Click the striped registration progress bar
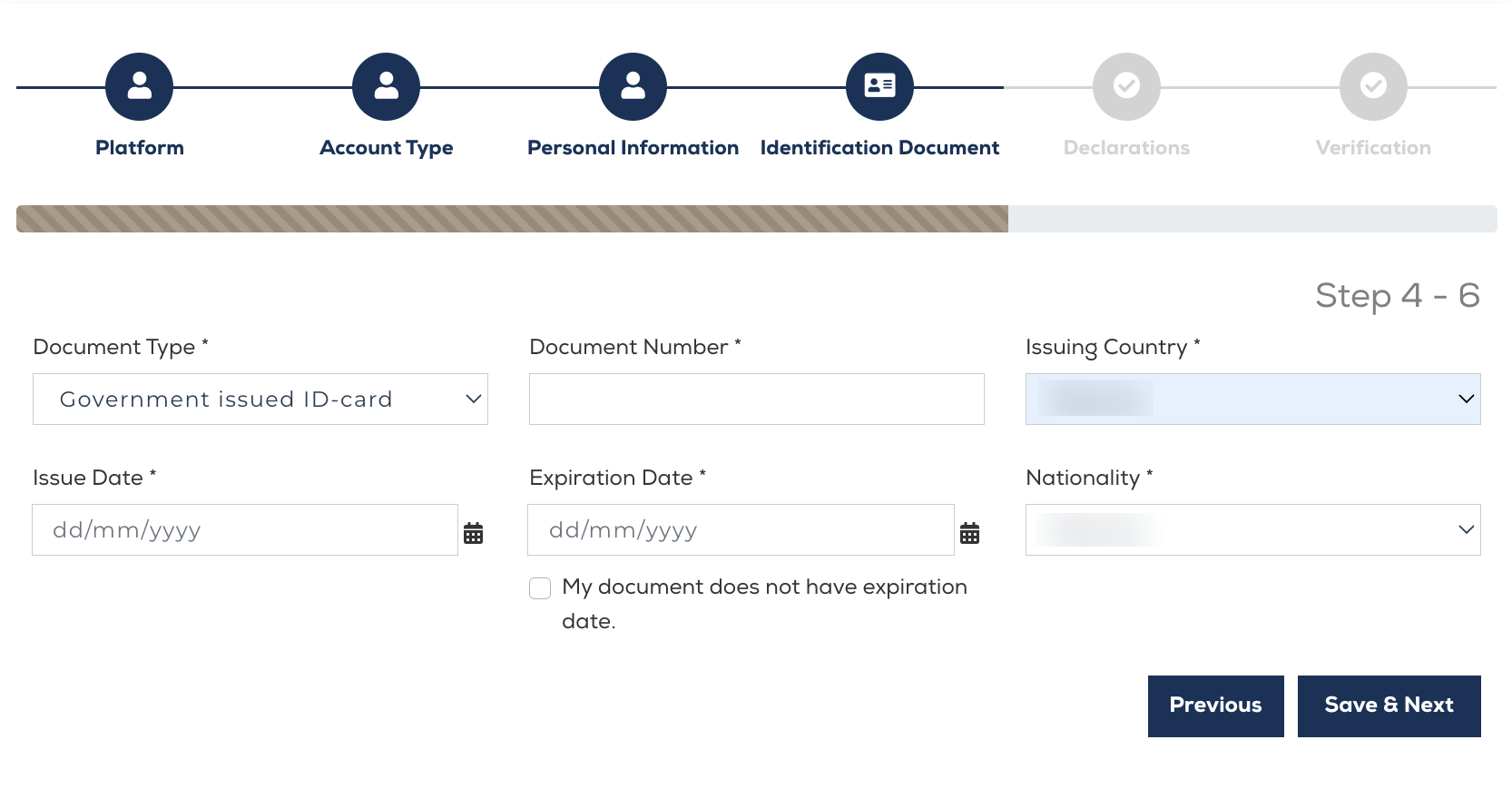This screenshot has height=799, width=1512. pos(512,219)
